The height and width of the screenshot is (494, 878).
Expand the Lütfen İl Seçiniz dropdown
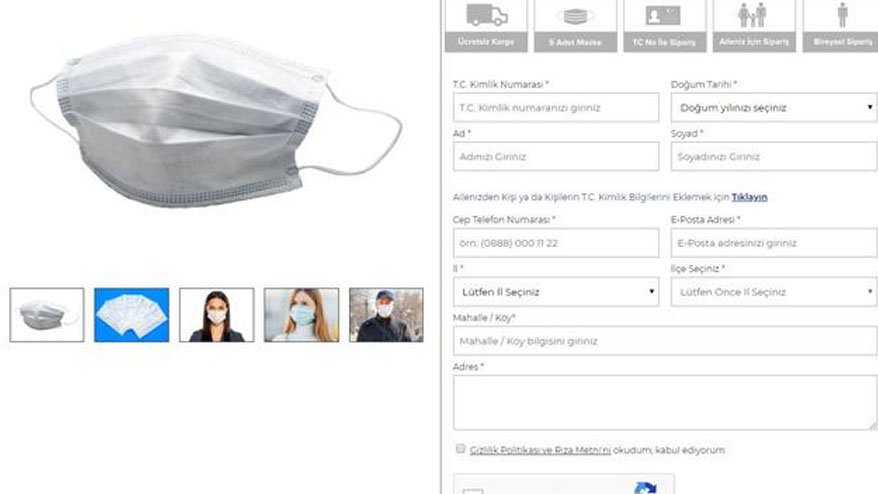click(x=556, y=292)
